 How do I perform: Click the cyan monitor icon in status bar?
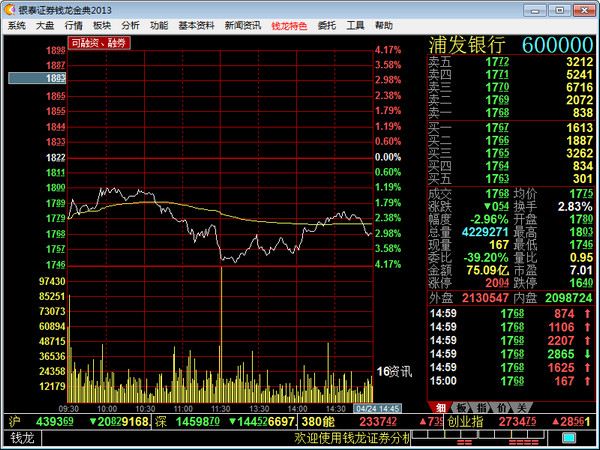pos(569,437)
